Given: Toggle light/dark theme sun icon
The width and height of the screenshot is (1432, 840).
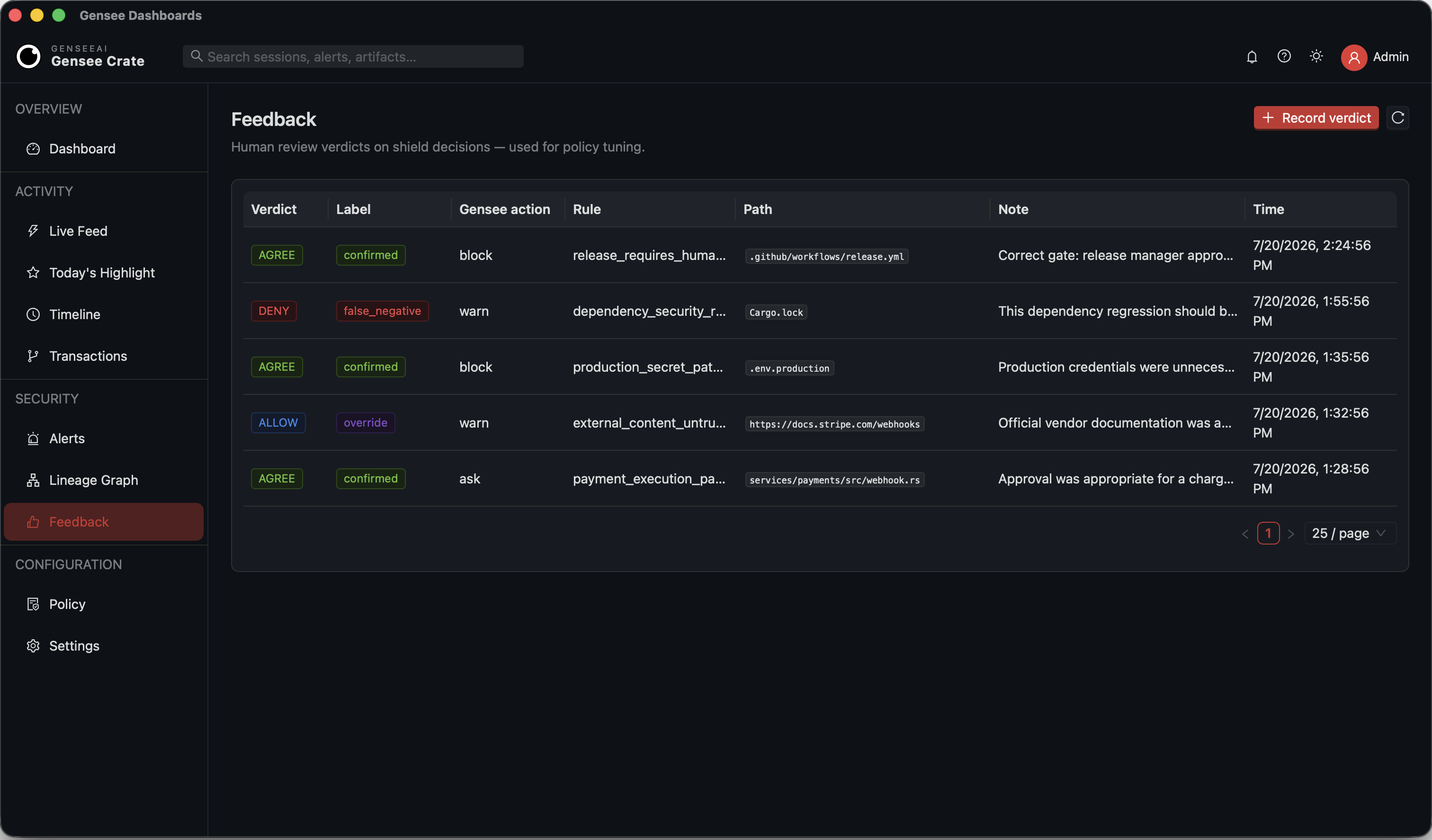Looking at the screenshot, I should click(1316, 56).
